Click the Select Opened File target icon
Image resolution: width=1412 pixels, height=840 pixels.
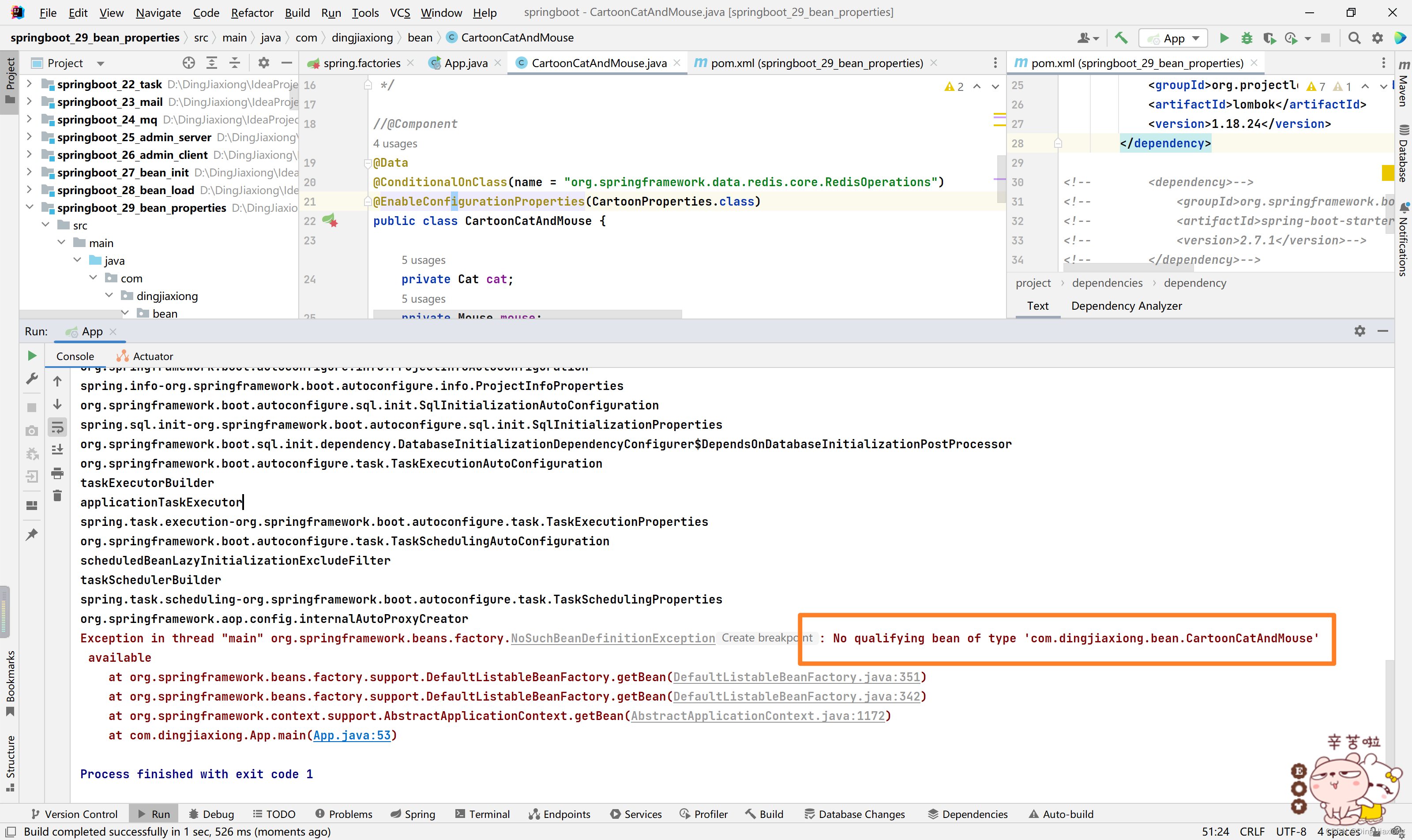pos(188,63)
